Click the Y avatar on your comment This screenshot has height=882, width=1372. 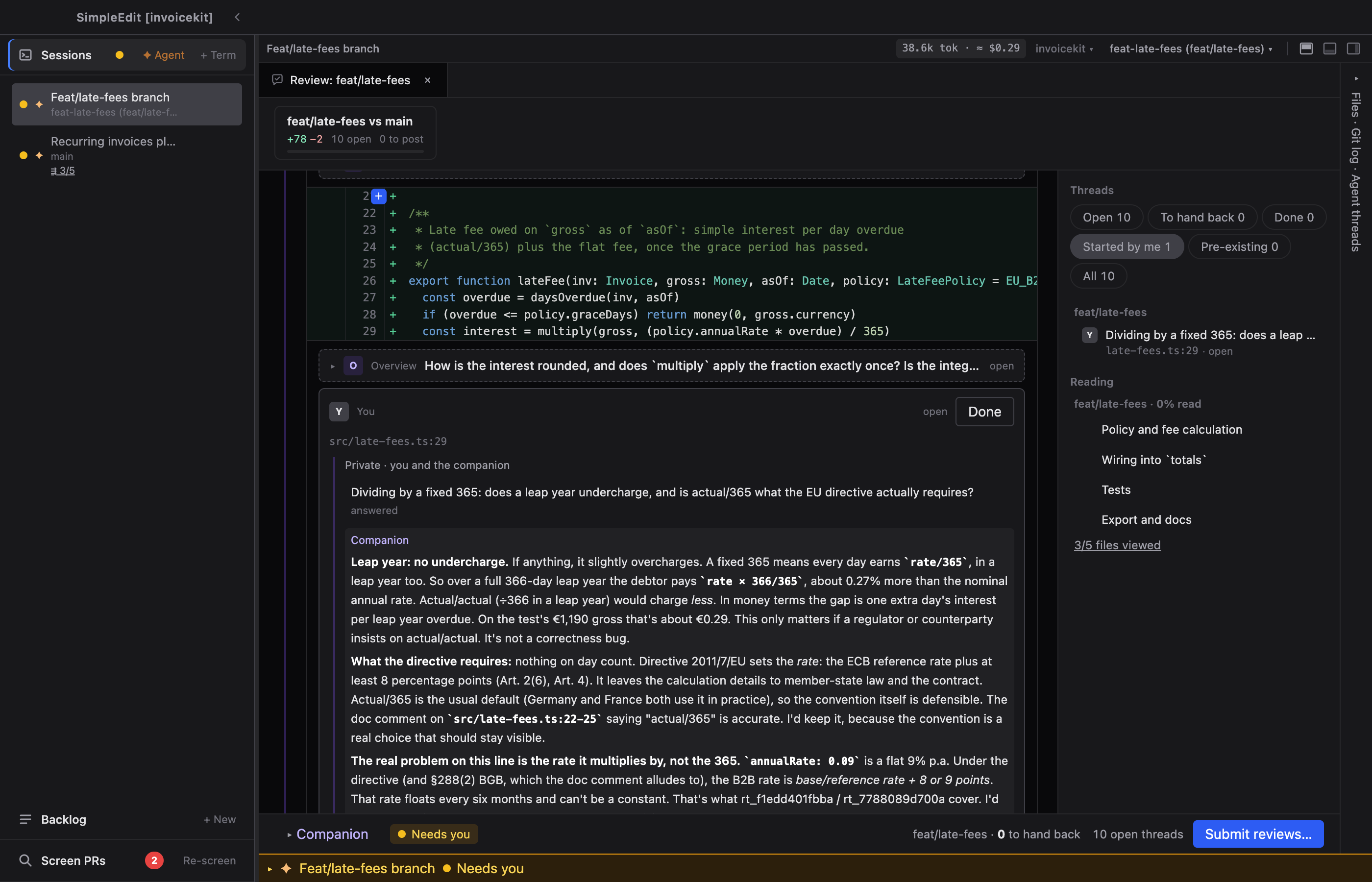pos(339,411)
